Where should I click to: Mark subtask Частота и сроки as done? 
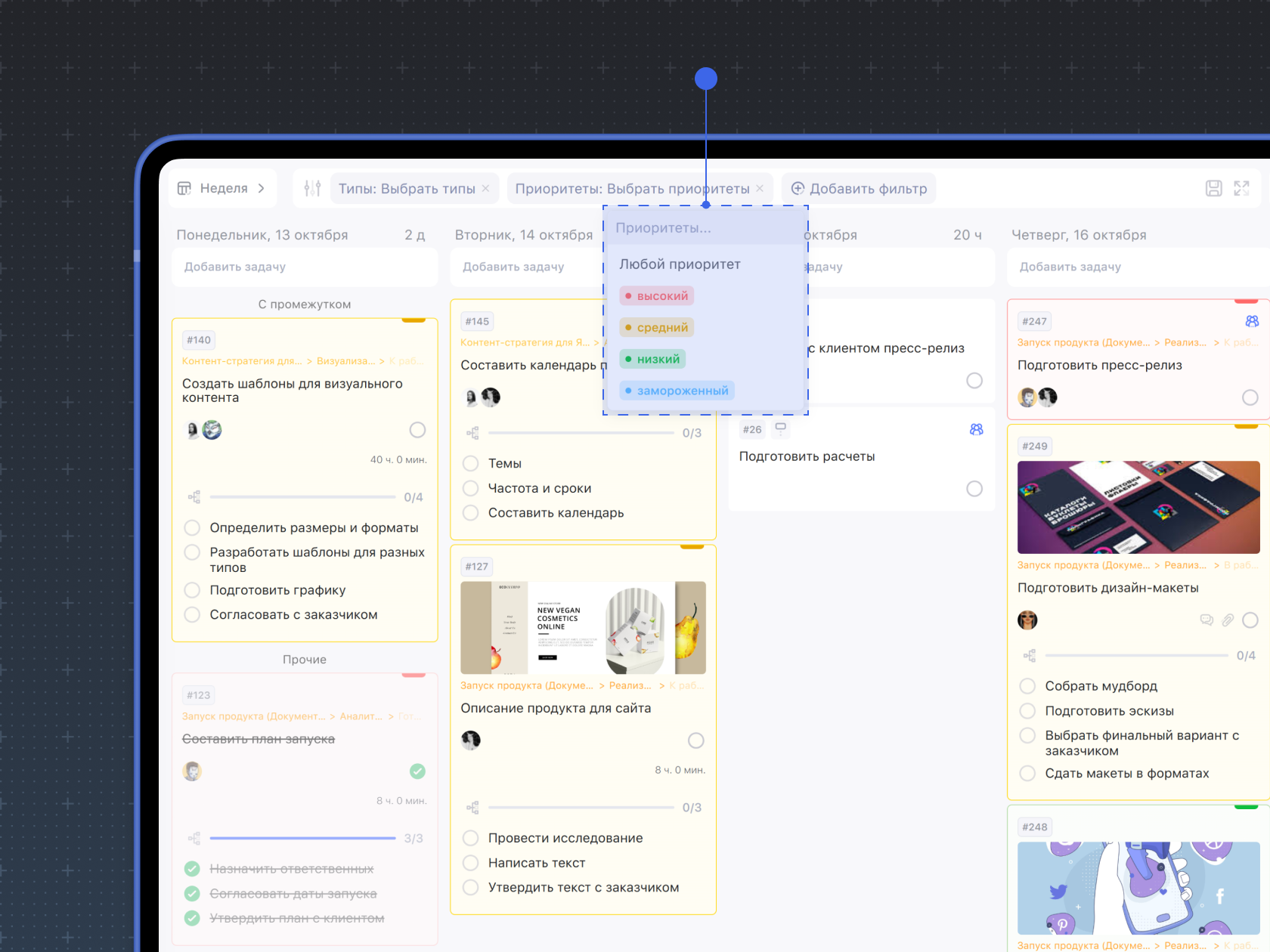click(x=470, y=488)
